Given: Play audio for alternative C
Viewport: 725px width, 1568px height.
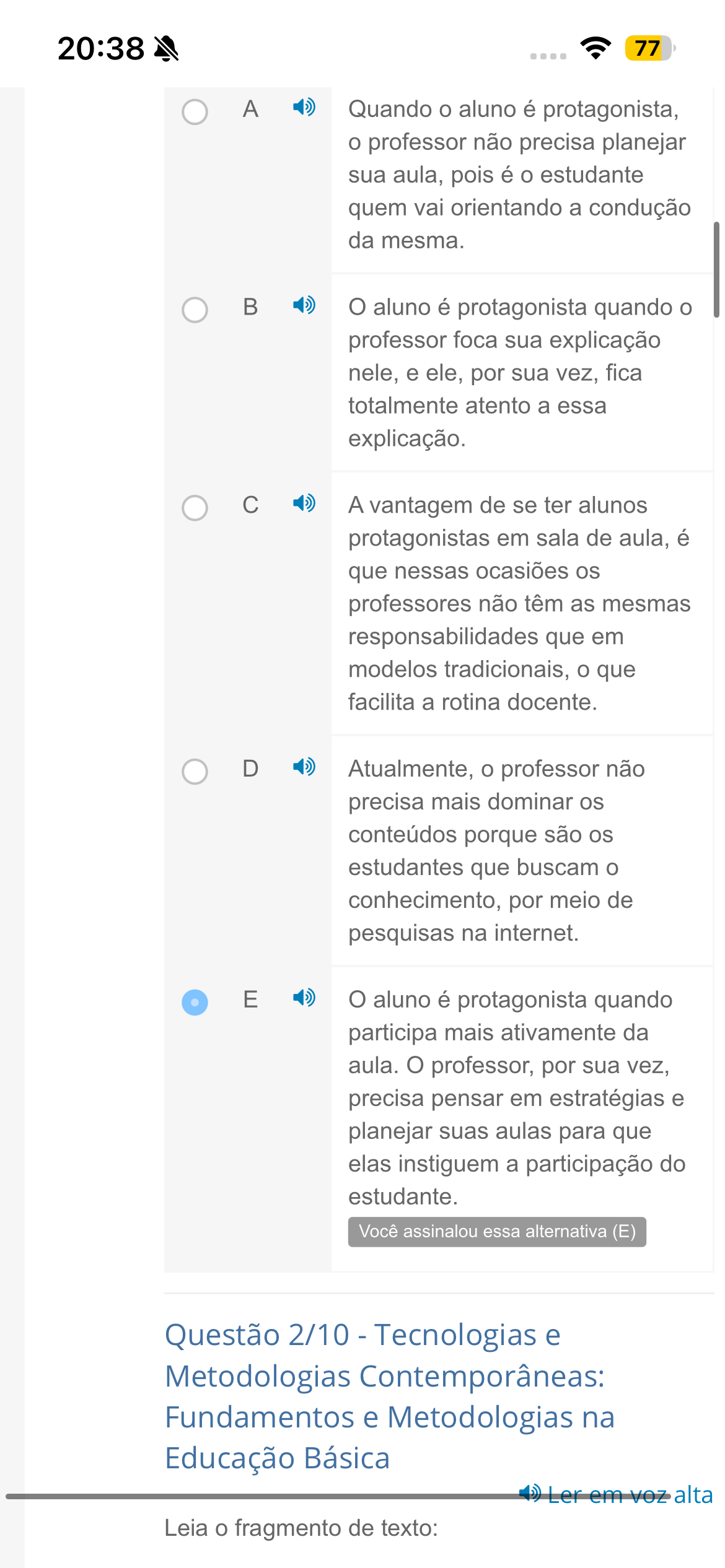Looking at the screenshot, I should (304, 503).
